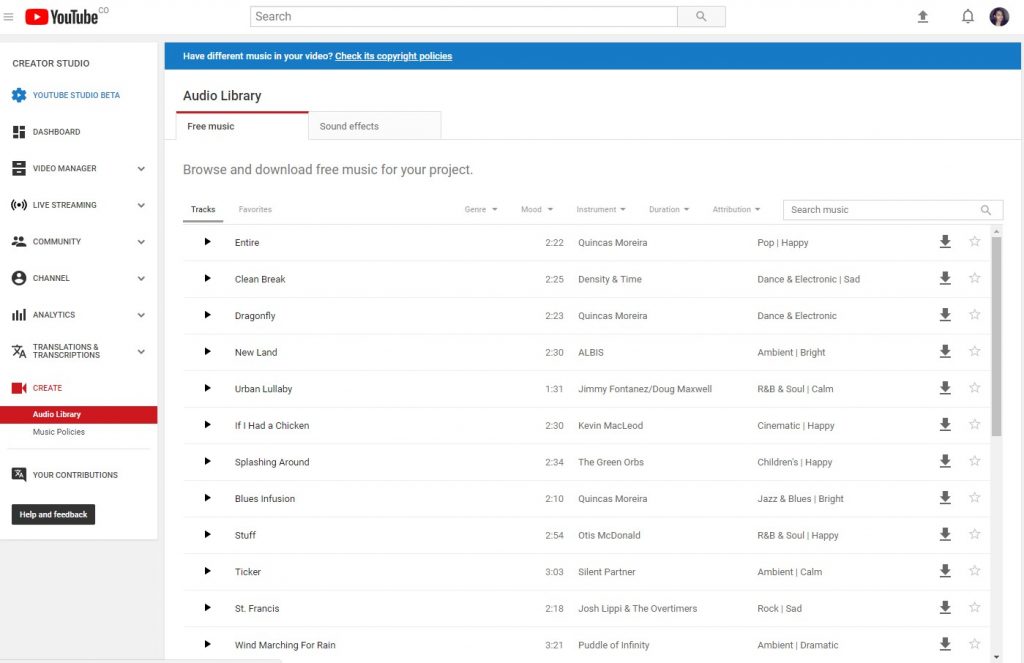Open Music Policies in the sidebar
Viewport: 1024px width, 663px height.
pyautogui.click(x=59, y=432)
